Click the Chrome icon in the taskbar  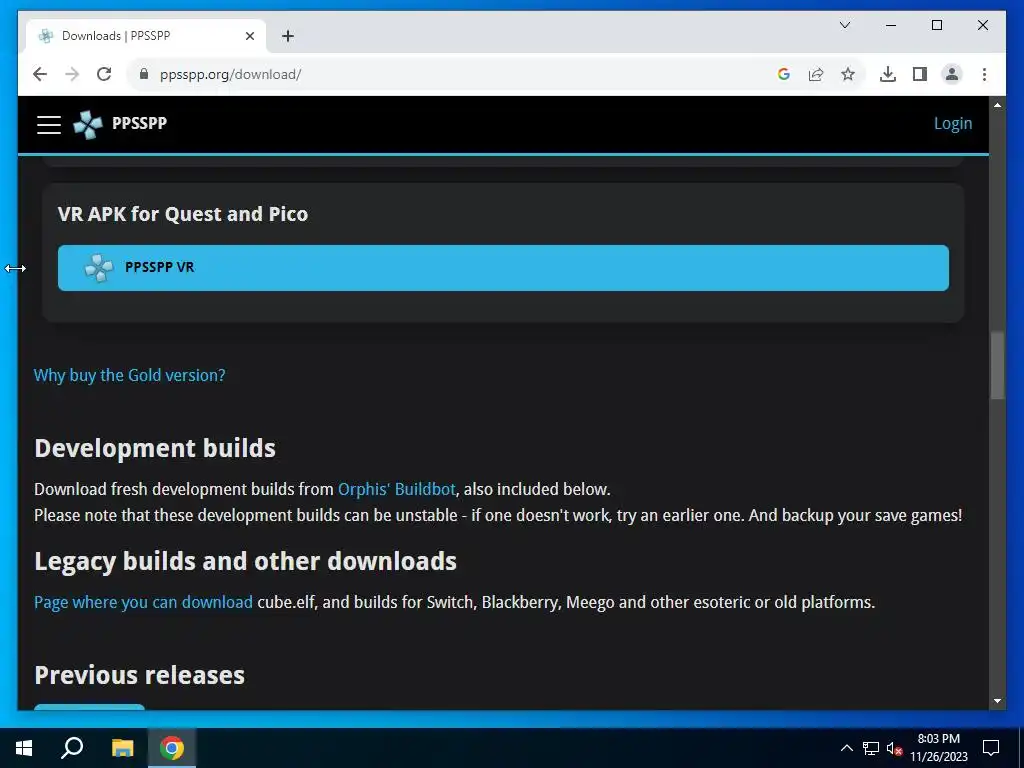(x=172, y=748)
